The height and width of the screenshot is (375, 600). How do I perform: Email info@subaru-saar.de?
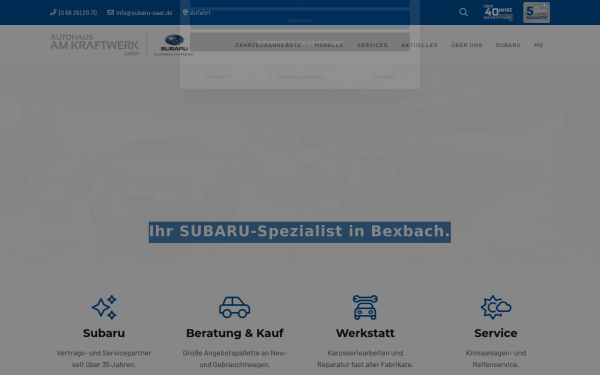pos(144,13)
